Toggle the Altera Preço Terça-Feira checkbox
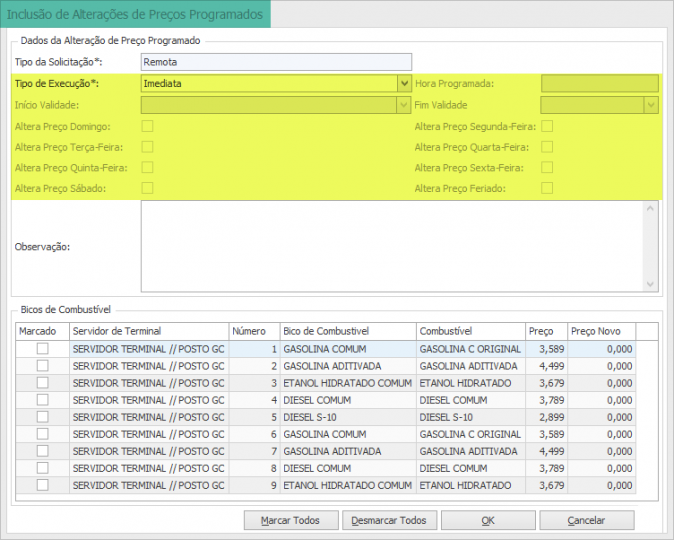The width and height of the screenshot is (674, 540). pos(147,147)
